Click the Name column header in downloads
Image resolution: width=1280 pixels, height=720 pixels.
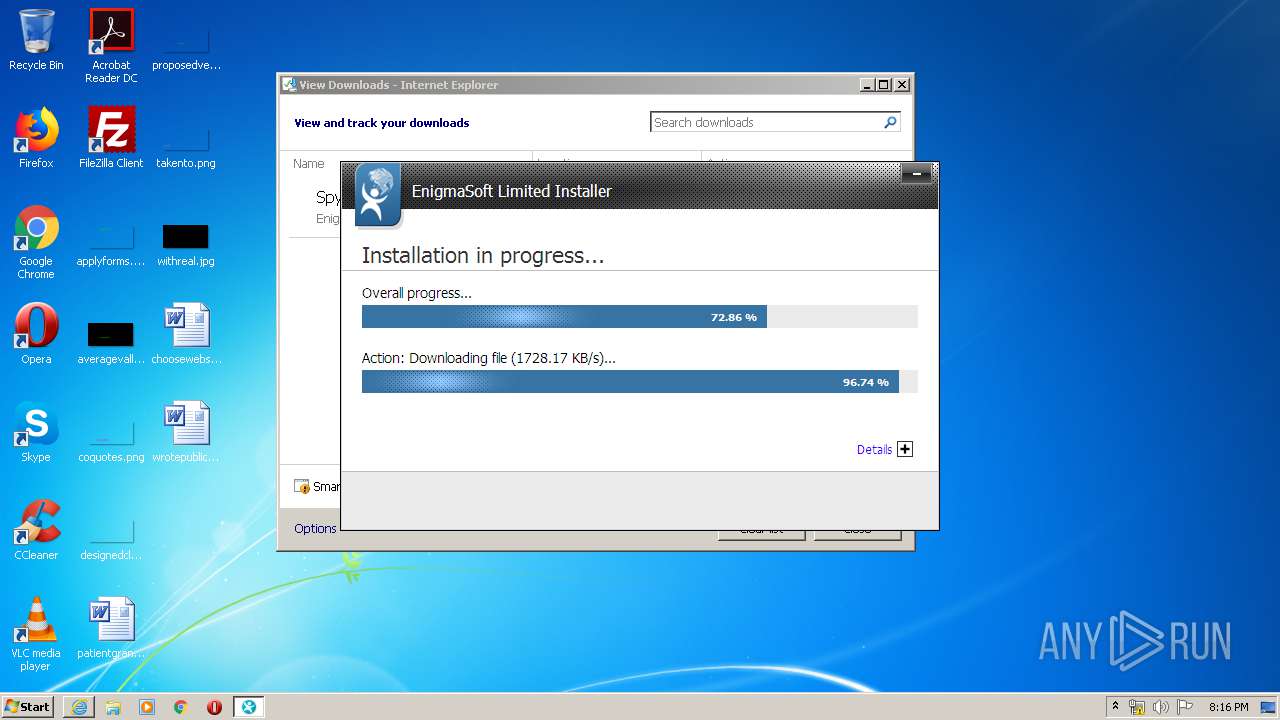pos(309,163)
